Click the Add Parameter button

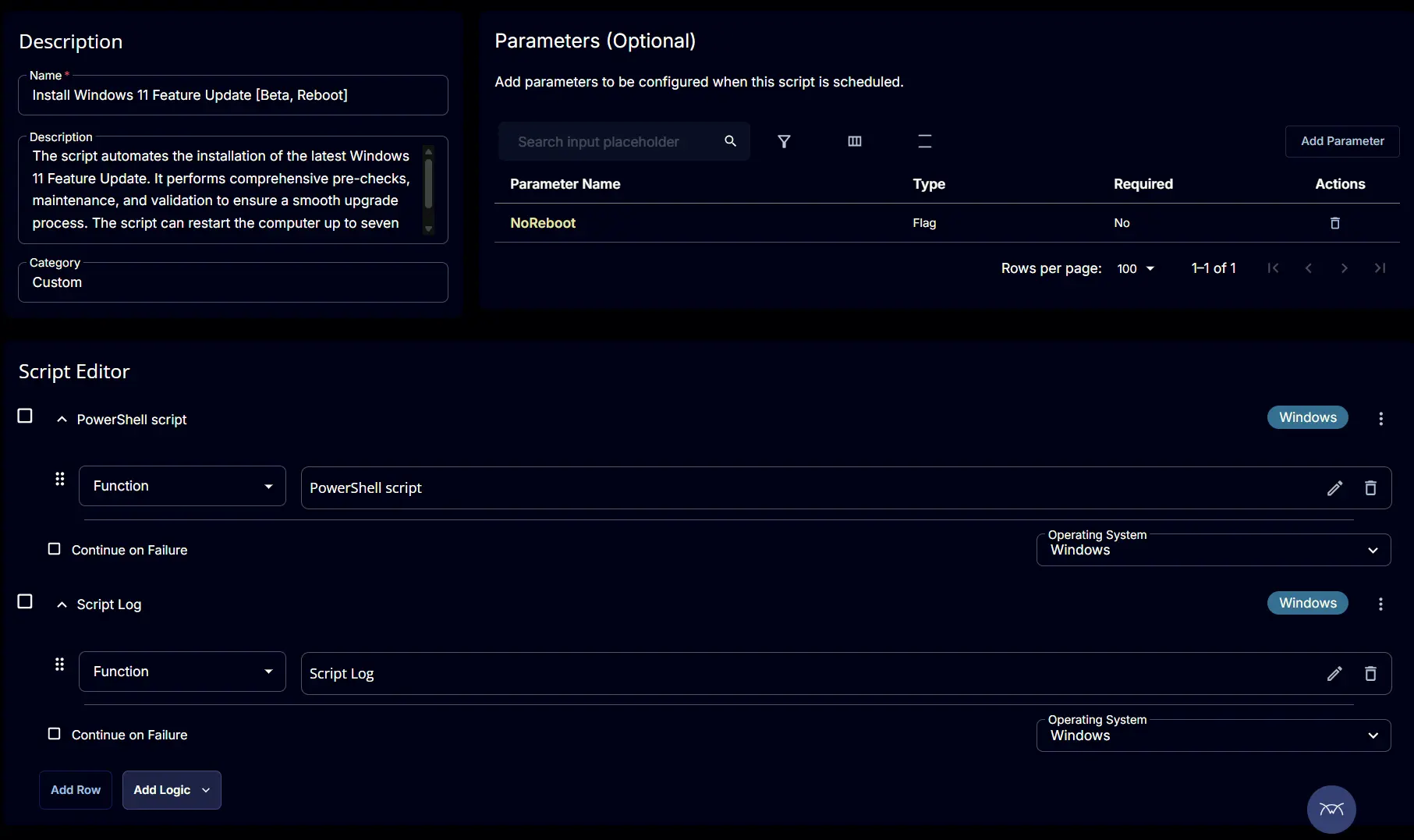[1342, 141]
